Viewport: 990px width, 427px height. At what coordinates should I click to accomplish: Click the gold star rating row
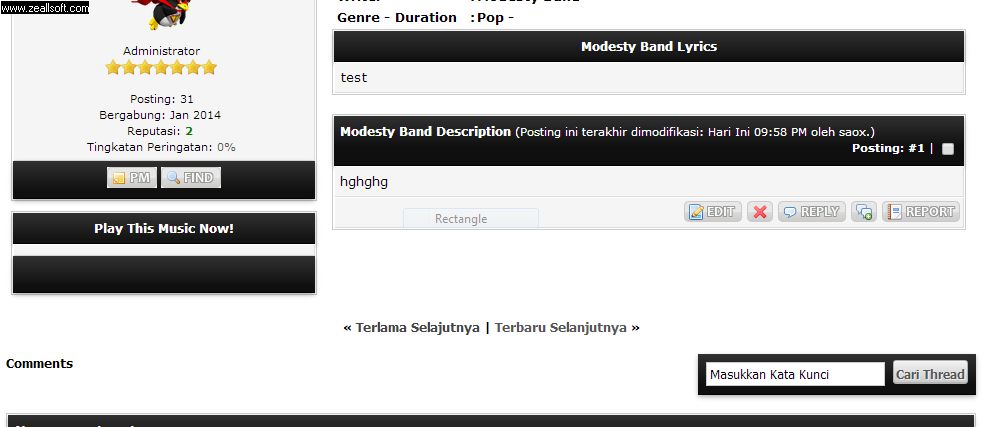point(161,68)
